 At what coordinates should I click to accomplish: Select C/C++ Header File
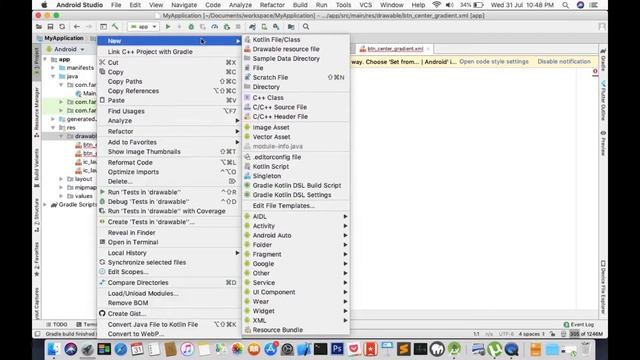pos(296,116)
